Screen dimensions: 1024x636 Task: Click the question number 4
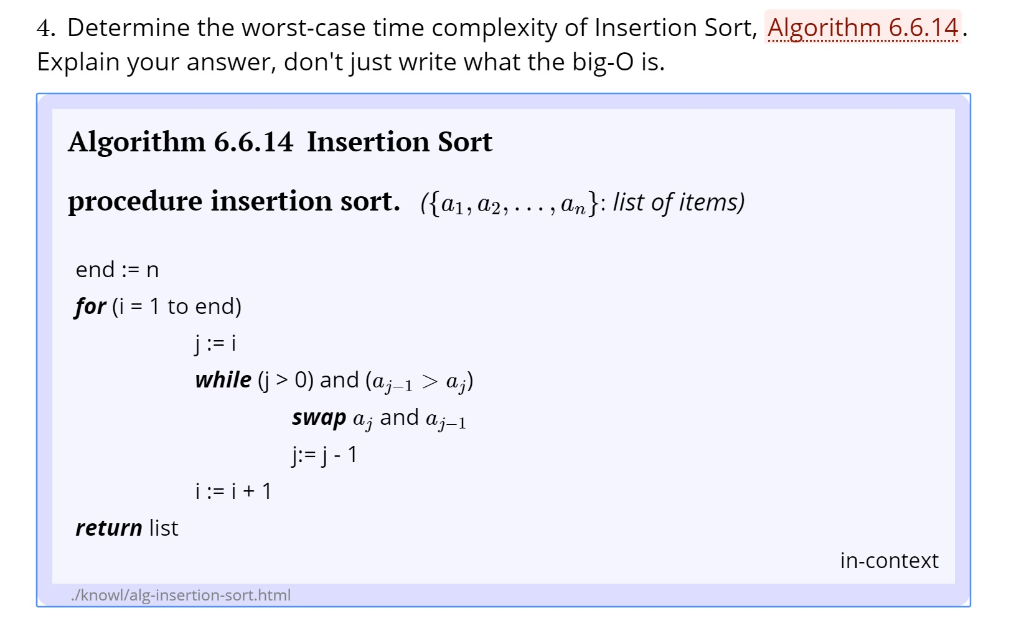tap(46, 28)
